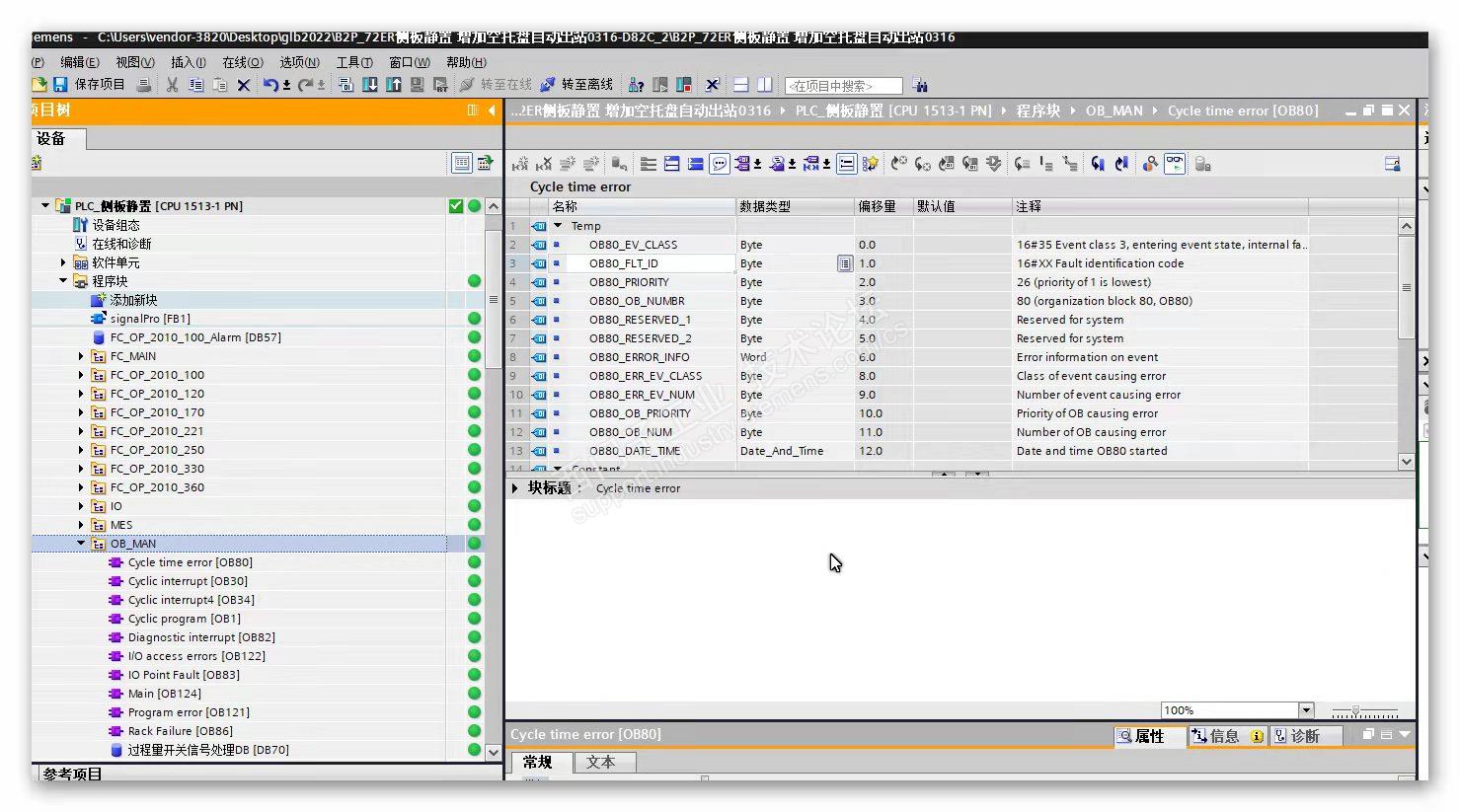
Task: Click the zoom slider handle
Action: click(1355, 711)
